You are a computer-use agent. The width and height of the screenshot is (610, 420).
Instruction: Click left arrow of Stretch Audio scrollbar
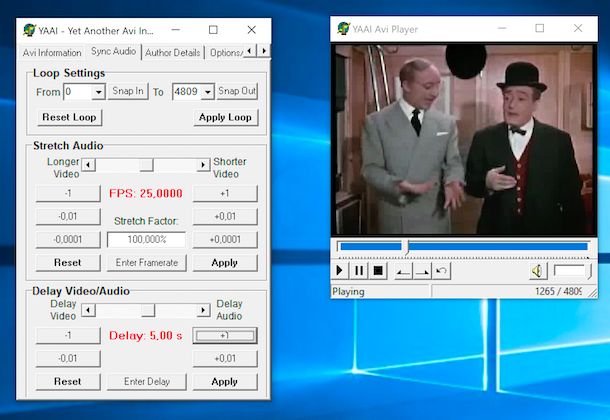[x=88, y=165]
